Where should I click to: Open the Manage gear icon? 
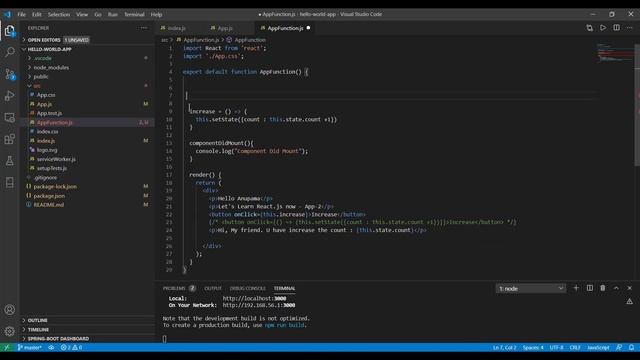click(x=10, y=331)
